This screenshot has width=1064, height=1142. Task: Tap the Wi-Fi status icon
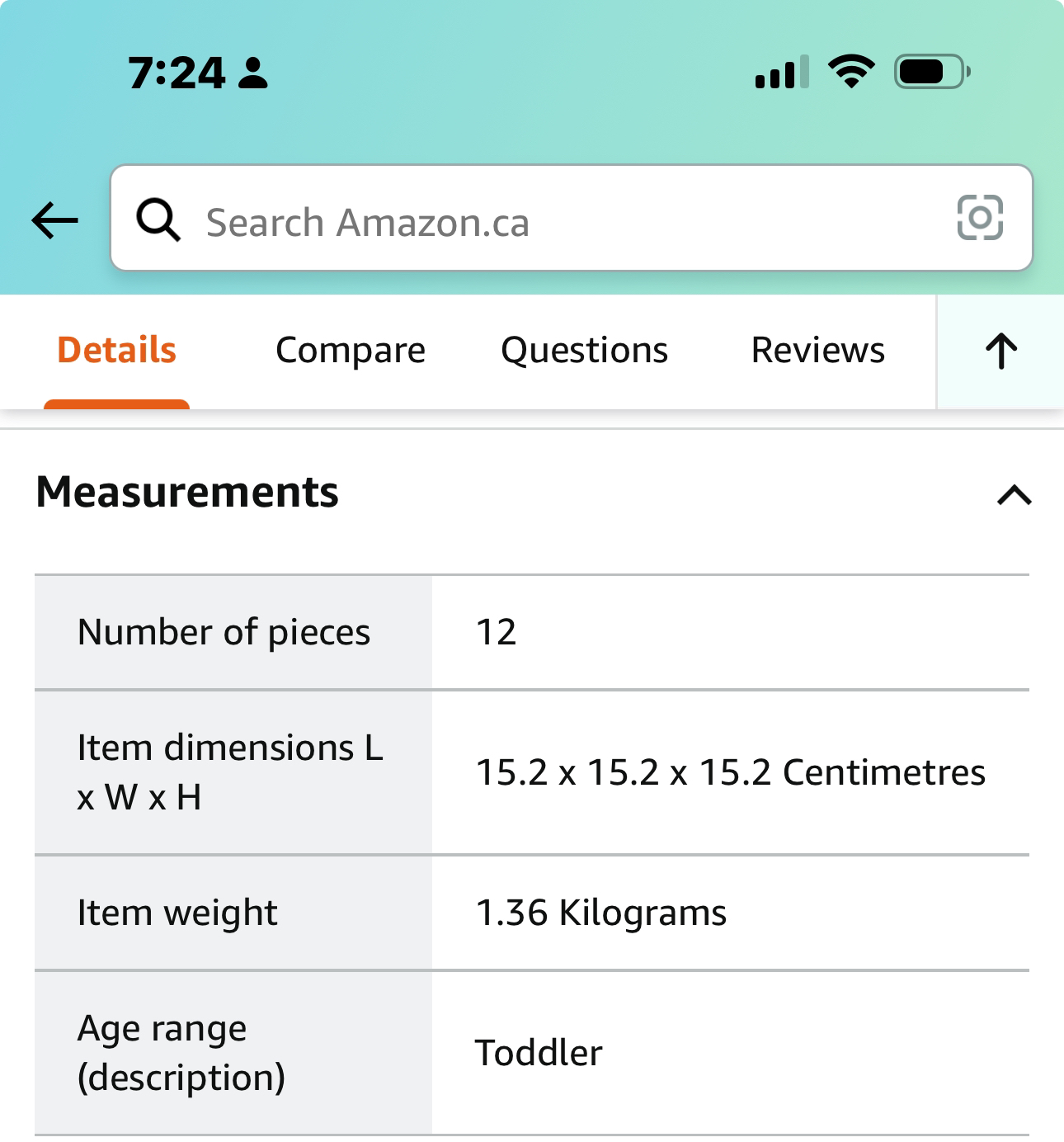pyautogui.click(x=851, y=72)
